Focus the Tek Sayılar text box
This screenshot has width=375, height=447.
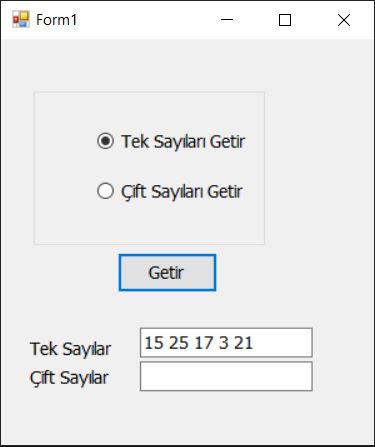pyautogui.click(x=226, y=343)
